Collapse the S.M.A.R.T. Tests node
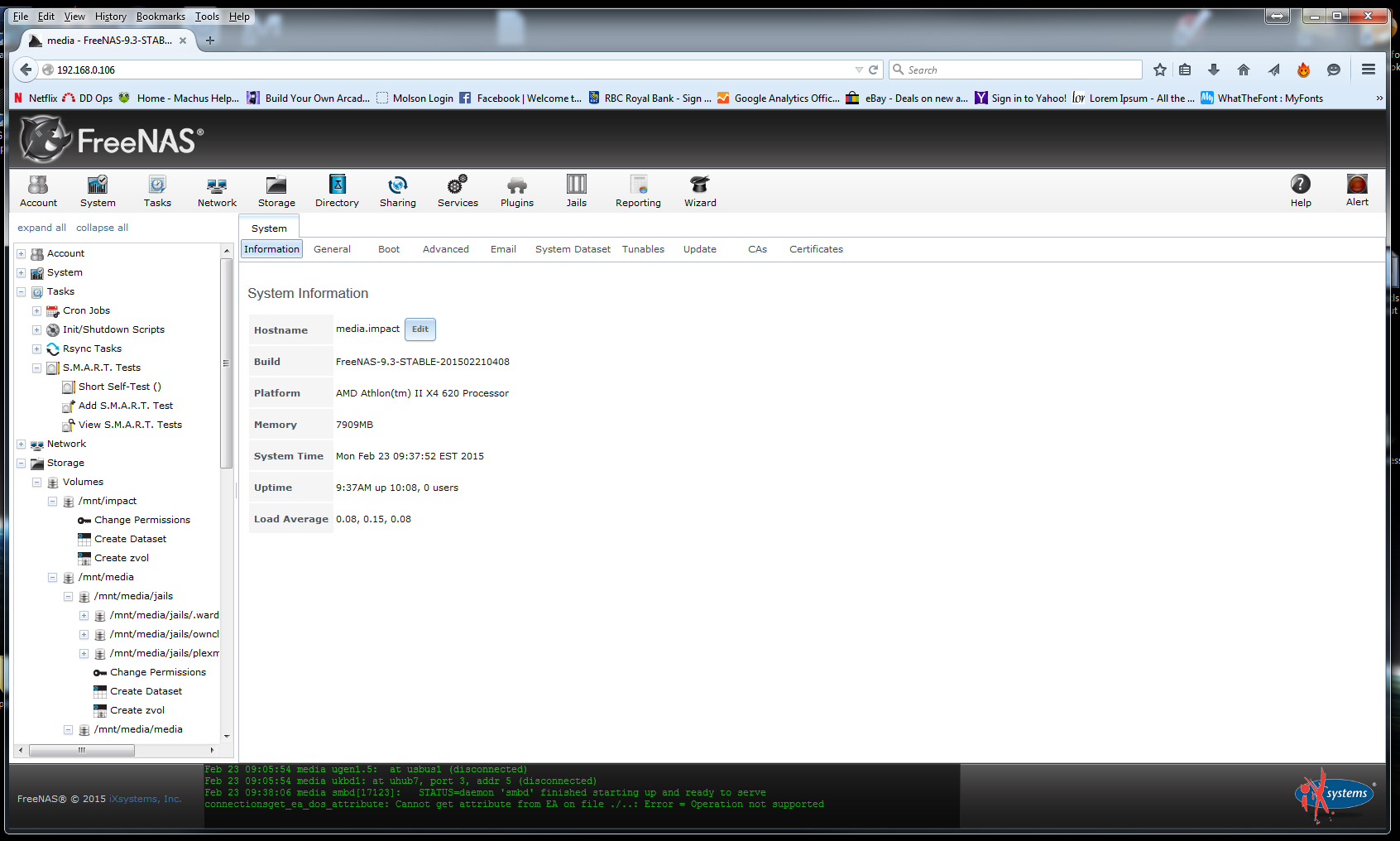The height and width of the screenshot is (841, 1400). tap(37, 368)
